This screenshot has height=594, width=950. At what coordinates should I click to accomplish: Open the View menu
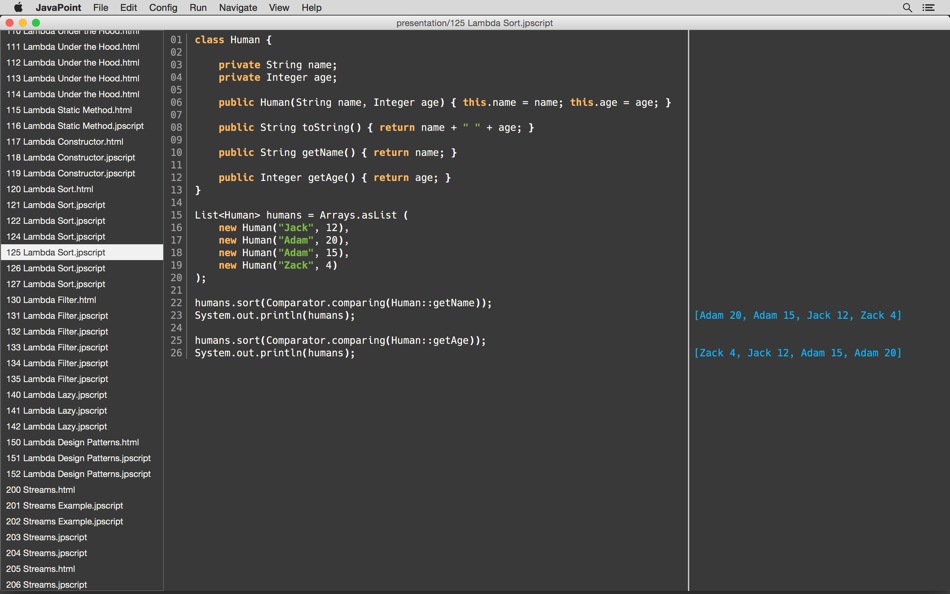click(x=279, y=8)
